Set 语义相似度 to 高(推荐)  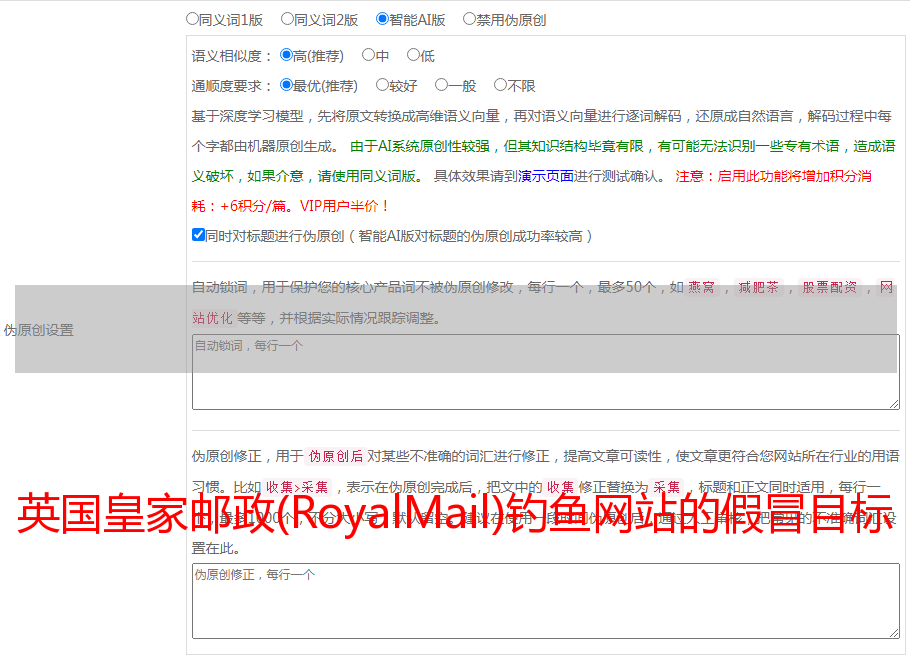286,55
